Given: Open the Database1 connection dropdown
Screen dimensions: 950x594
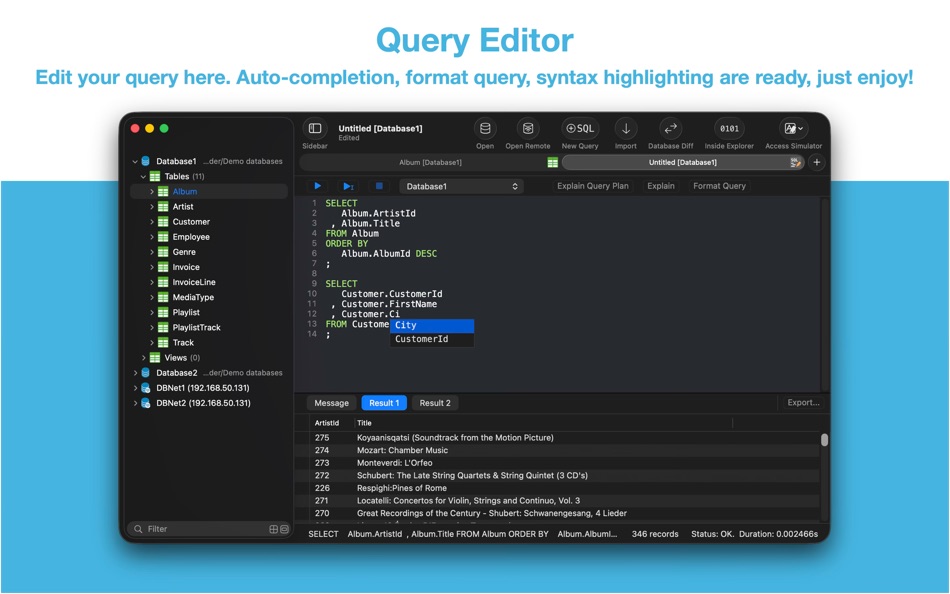Looking at the screenshot, I should pos(461,186).
